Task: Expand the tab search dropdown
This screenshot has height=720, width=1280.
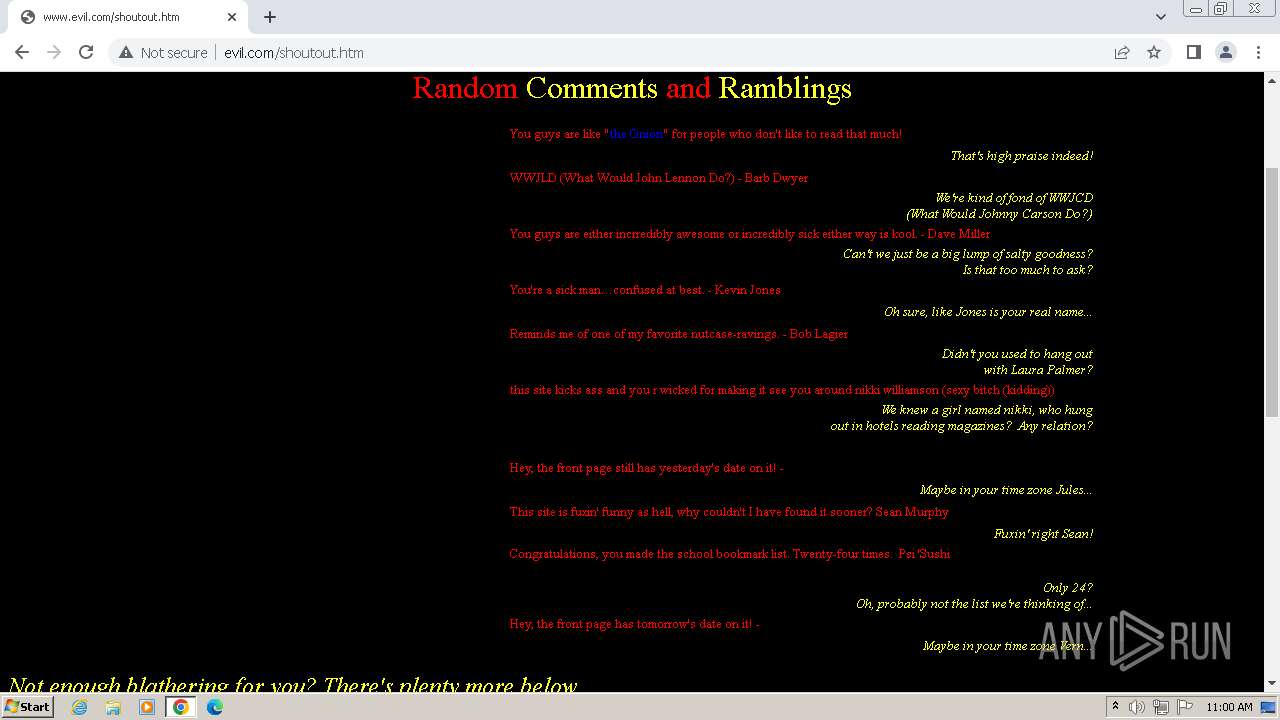Action: point(1160,17)
